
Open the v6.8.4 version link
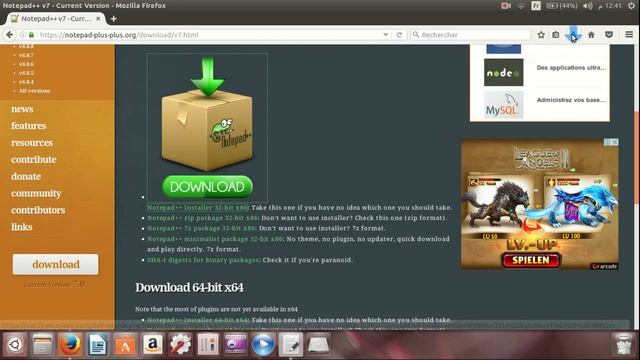pyautogui.click(x=26, y=82)
